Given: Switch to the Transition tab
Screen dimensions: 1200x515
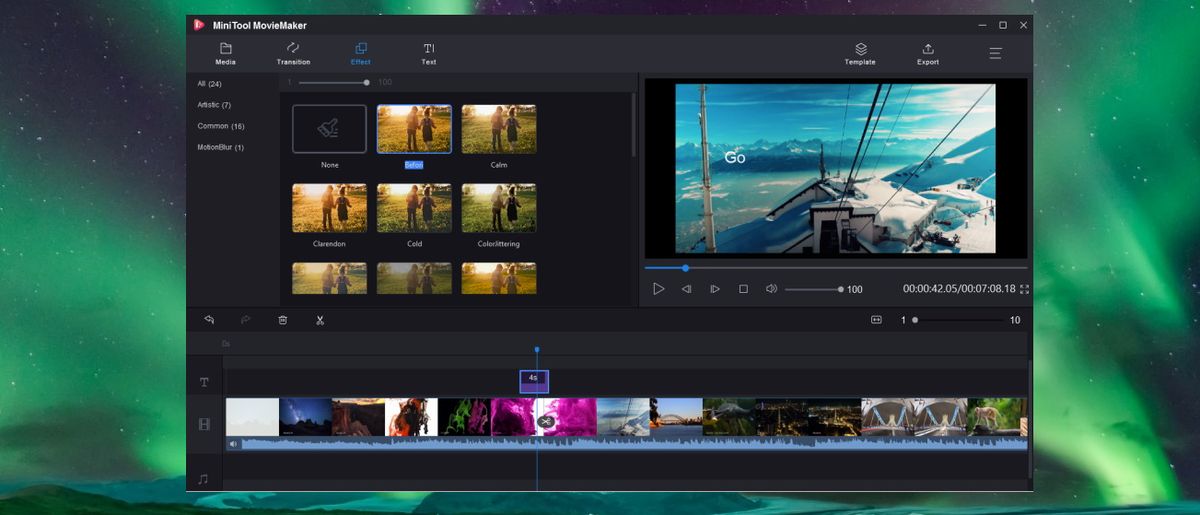Looking at the screenshot, I should (293, 53).
